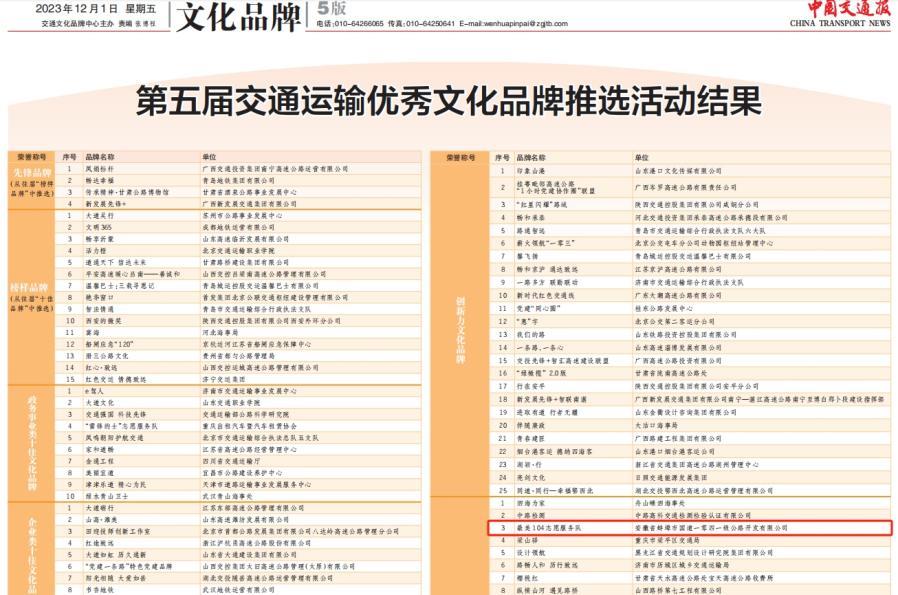Screen dimensions: 898x595
Task: Select the brand name 设计领航
Action: pyautogui.click(x=531, y=553)
